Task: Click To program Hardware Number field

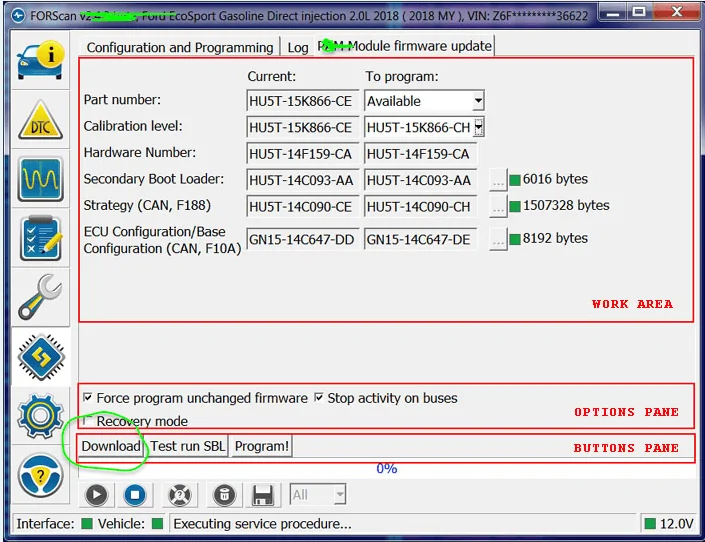Action: pyautogui.click(x=421, y=154)
